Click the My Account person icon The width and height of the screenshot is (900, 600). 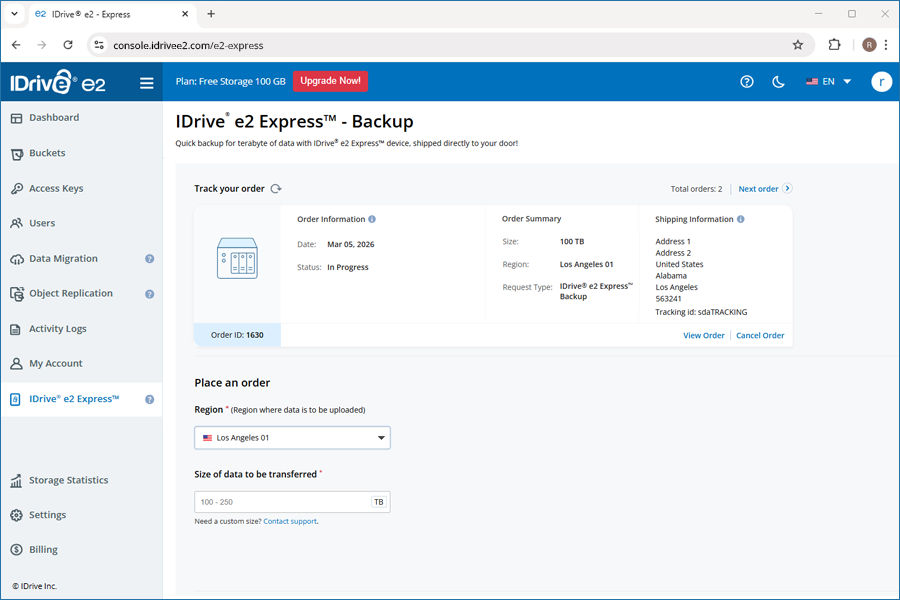point(17,364)
